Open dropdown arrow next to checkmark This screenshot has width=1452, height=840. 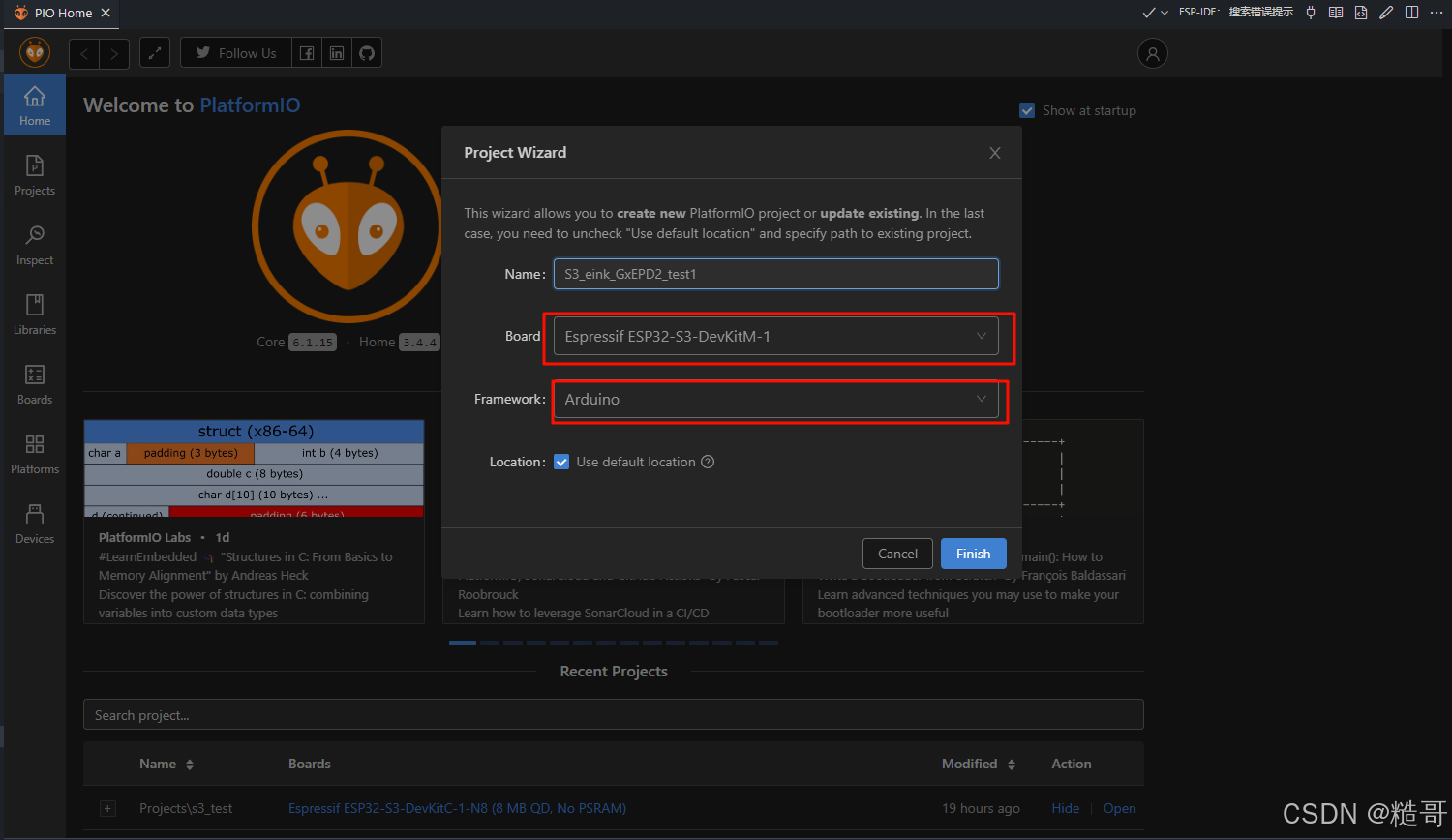click(1165, 13)
